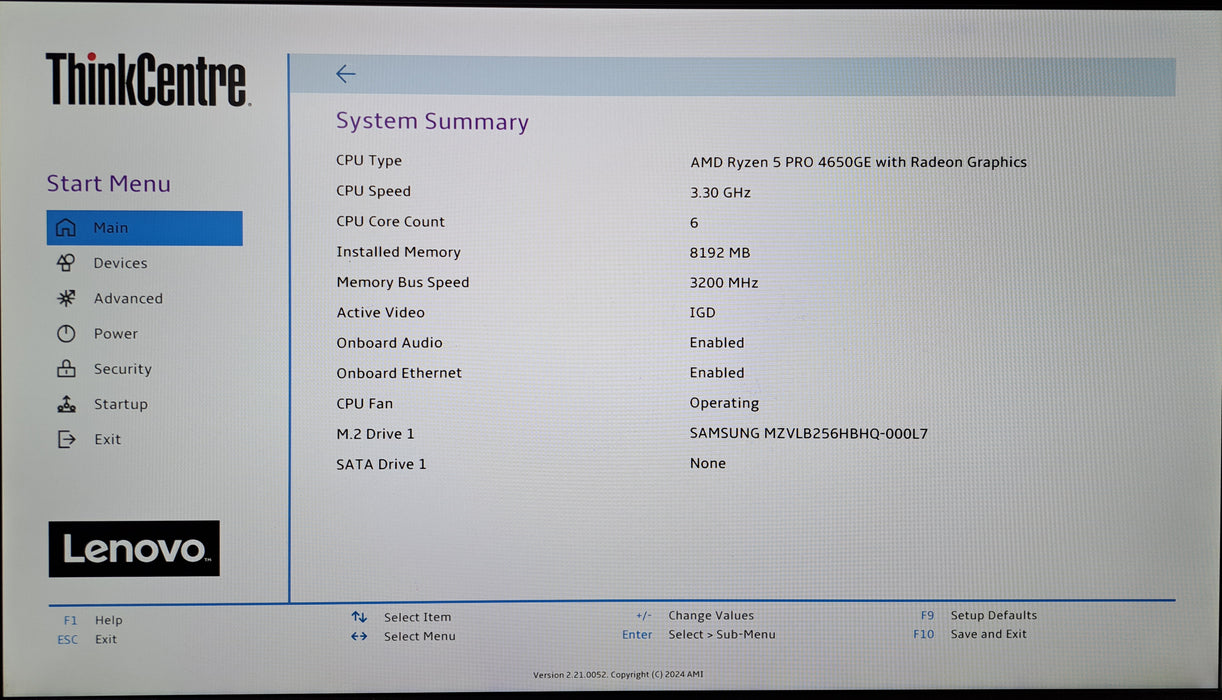Click the core count value 6

click(694, 223)
